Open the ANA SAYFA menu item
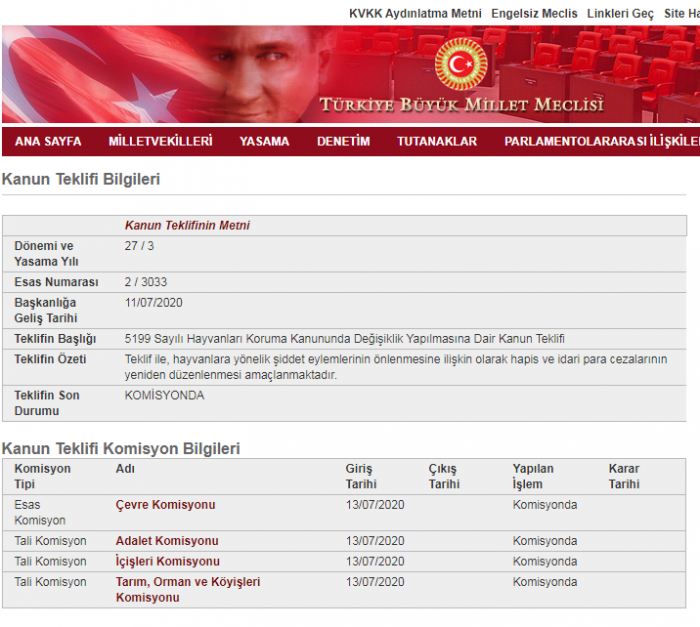The width and height of the screenshot is (700, 627). [x=48, y=141]
